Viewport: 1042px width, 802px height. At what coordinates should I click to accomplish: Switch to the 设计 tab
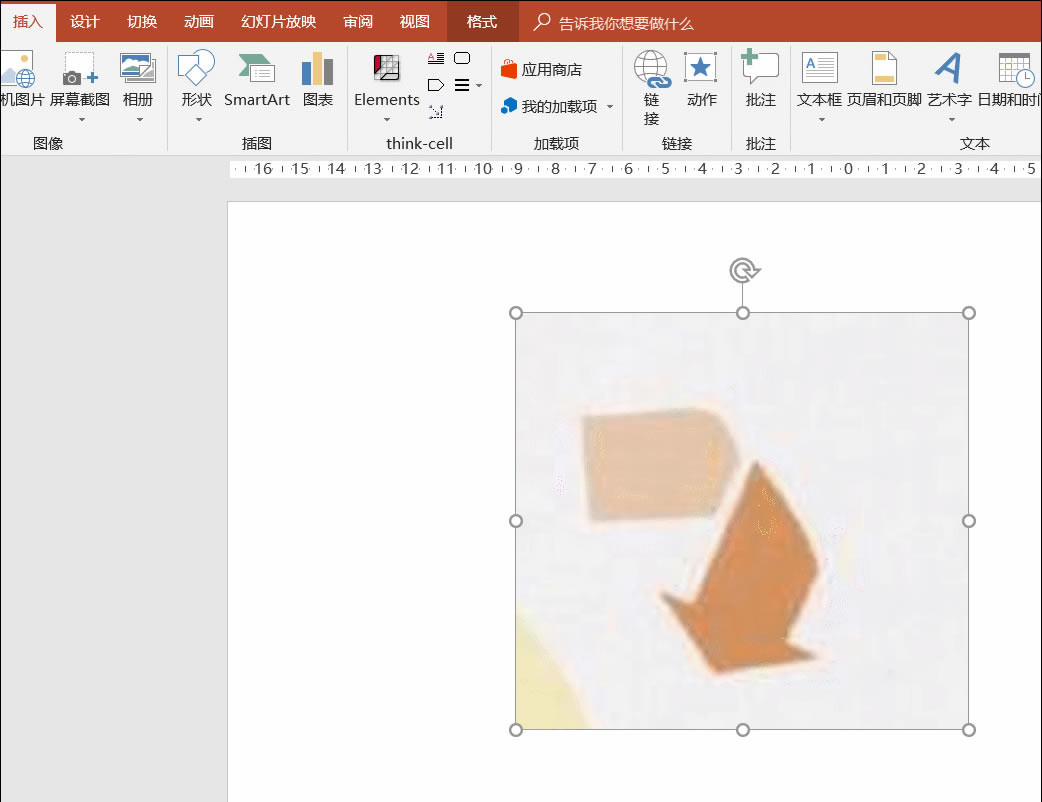click(x=84, y=22)
